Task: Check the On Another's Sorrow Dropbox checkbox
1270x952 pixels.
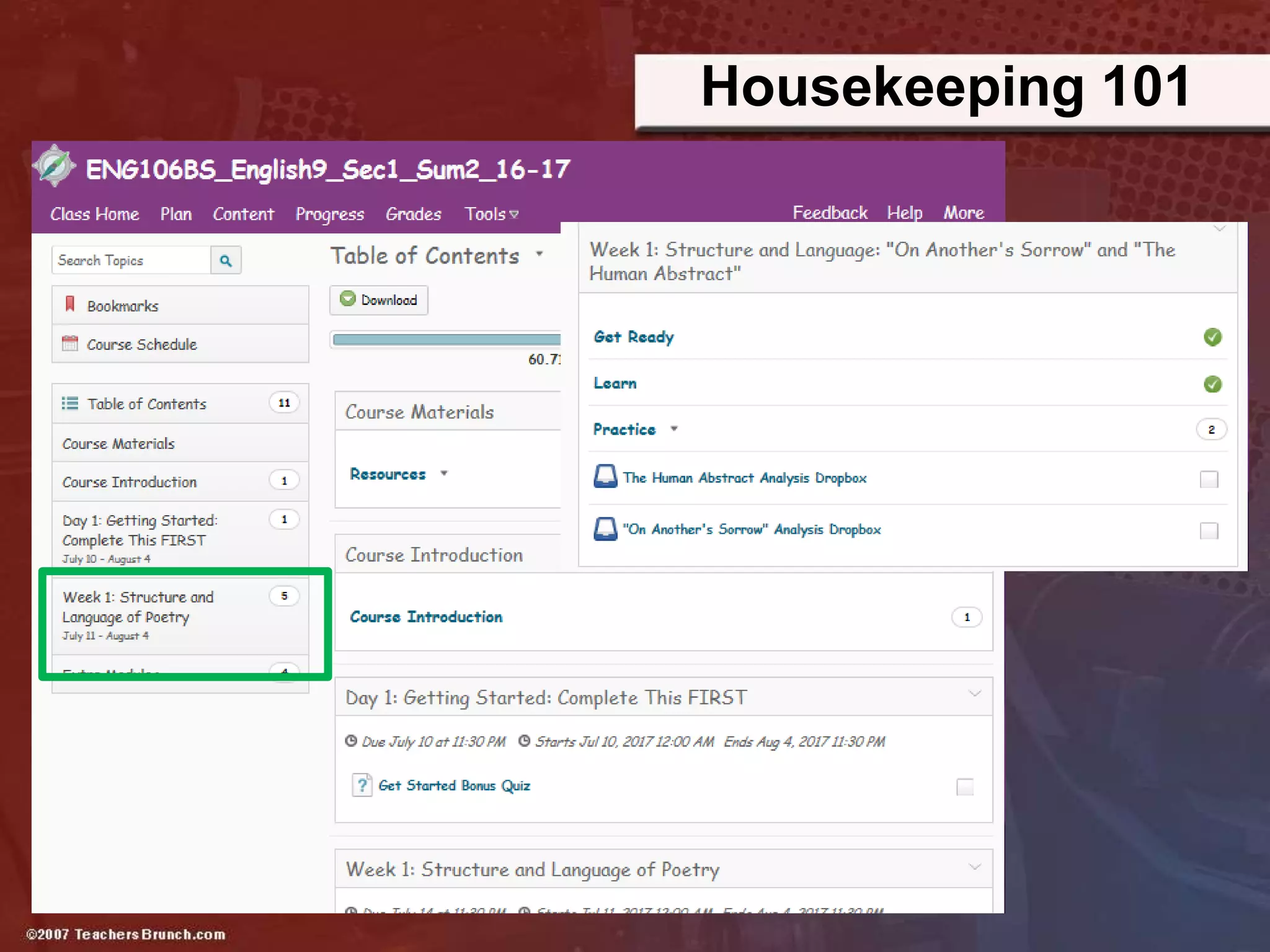Action: tap(1209, 531)
